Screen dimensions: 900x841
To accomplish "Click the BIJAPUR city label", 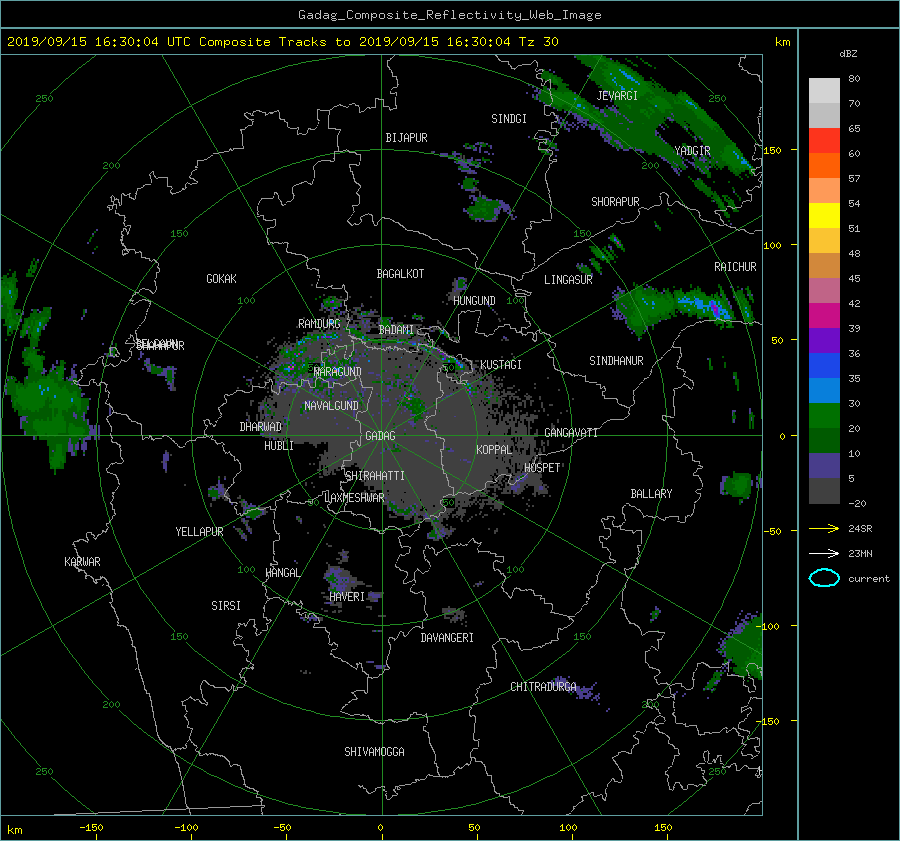I will (406, 138).
